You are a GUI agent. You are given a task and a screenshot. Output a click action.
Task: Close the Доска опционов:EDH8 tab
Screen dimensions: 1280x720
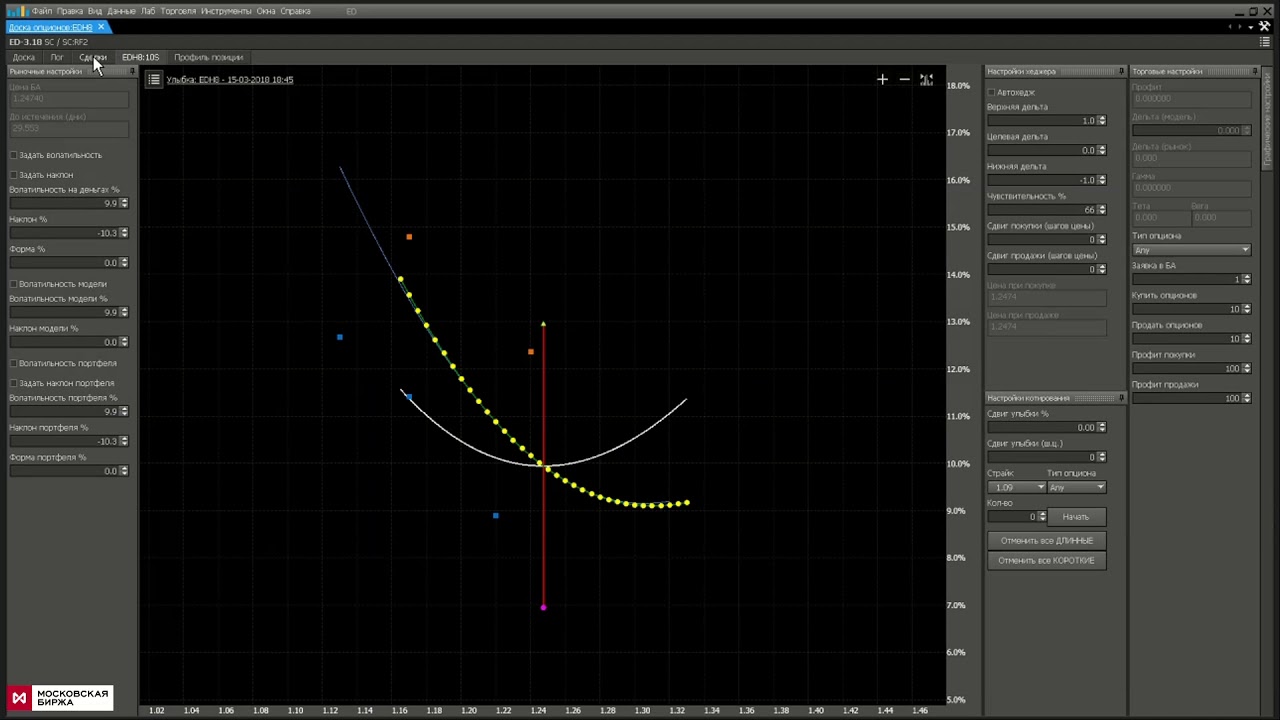[x=101, y=27]
